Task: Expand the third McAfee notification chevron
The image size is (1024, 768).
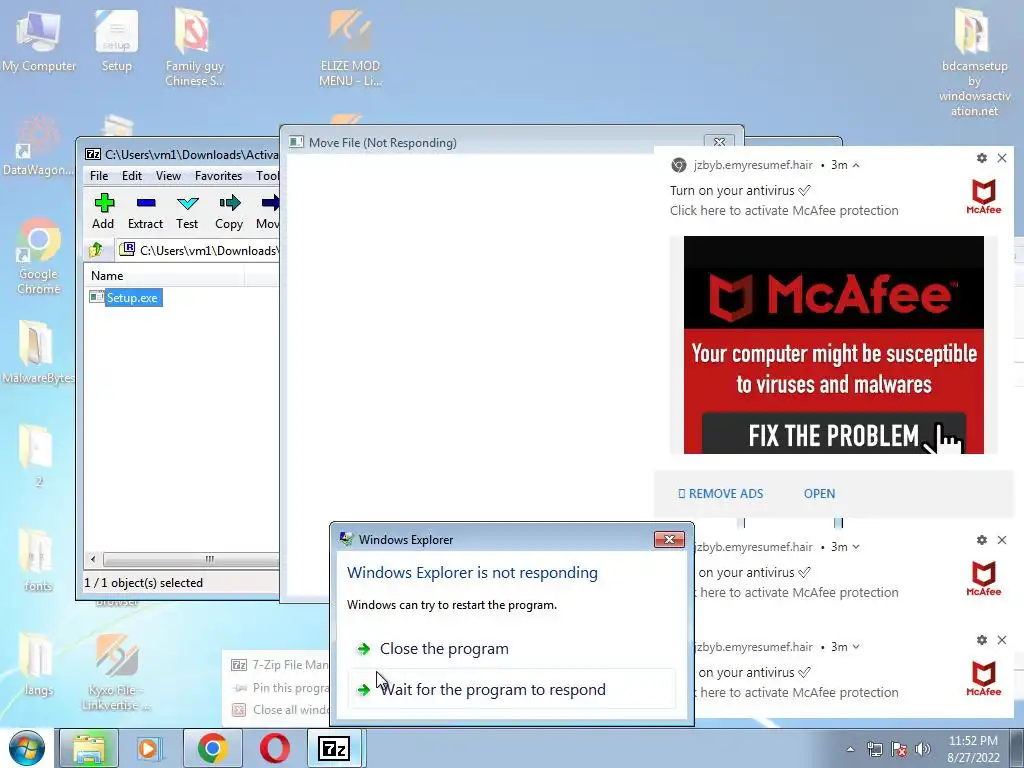Action: point(856,647)
